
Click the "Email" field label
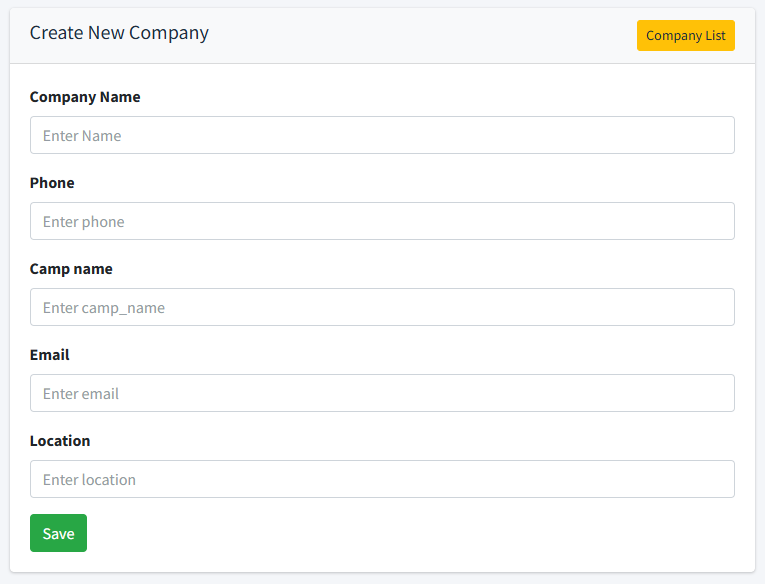[x=50, y=355]
